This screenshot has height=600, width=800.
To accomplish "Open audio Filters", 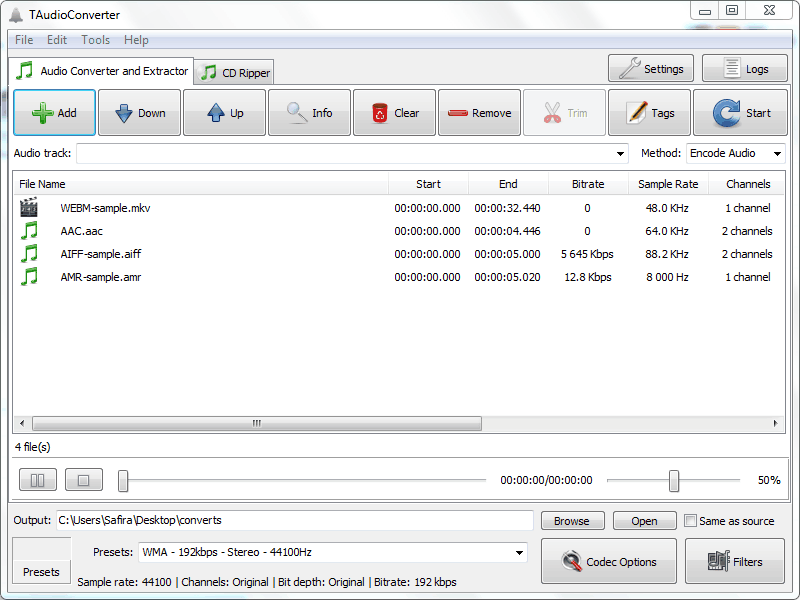I will tap(735, 561).
